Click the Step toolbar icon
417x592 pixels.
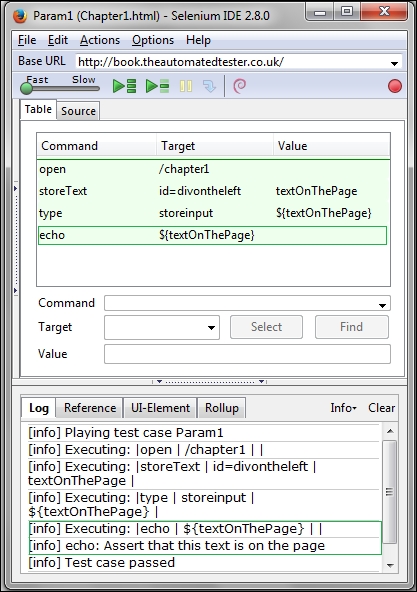(x=209, y=86)
